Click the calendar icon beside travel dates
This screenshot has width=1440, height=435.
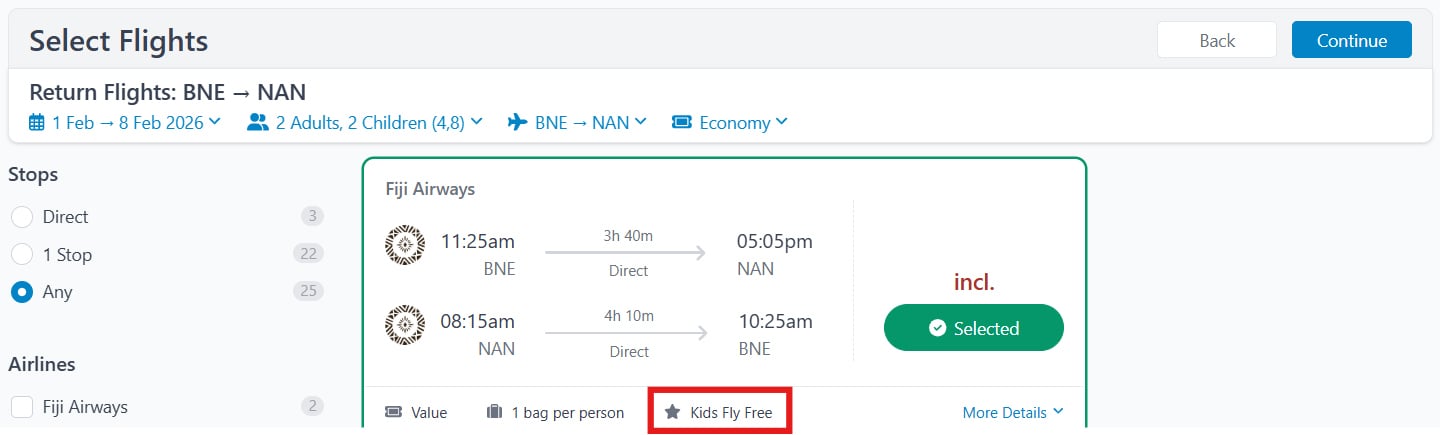37,123
